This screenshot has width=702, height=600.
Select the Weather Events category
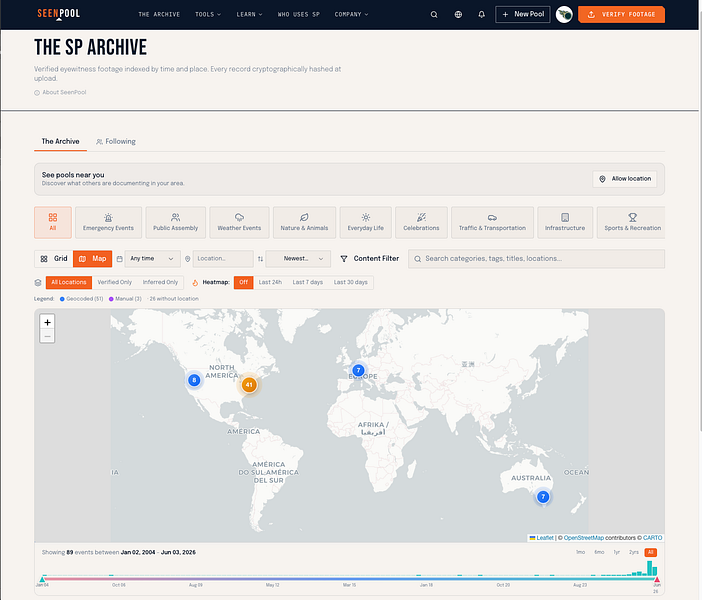point(240,222)
